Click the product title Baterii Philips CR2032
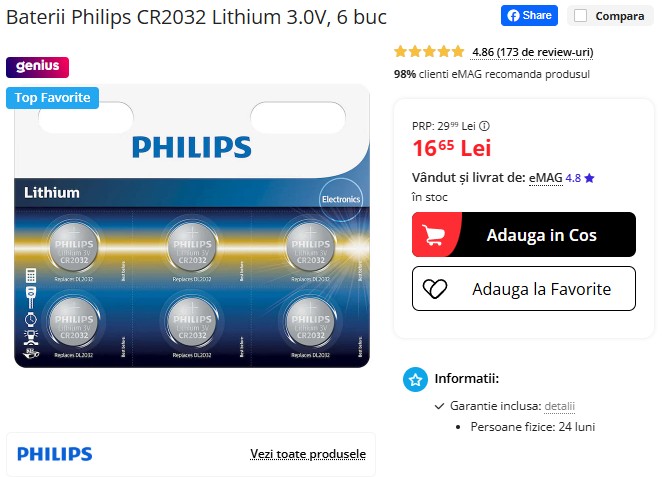664x477 pixels. click(196, 17)
